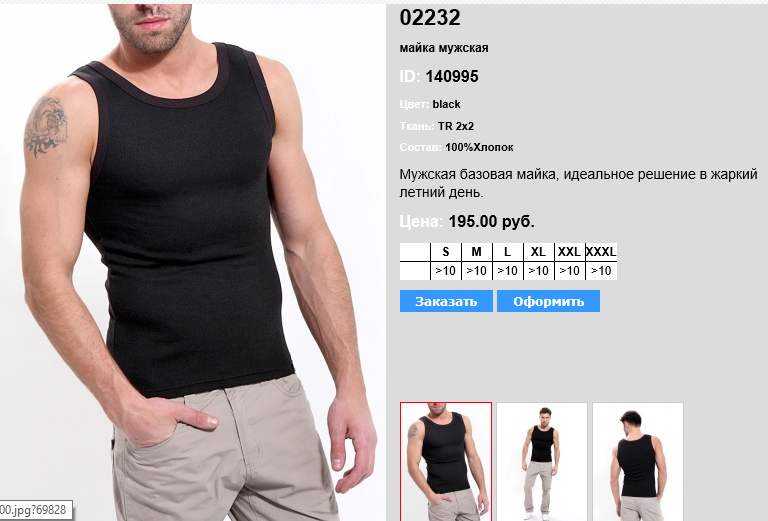Click the price 195.00 руб.
This screenshot has width=768, height=521.
point(491,221)
